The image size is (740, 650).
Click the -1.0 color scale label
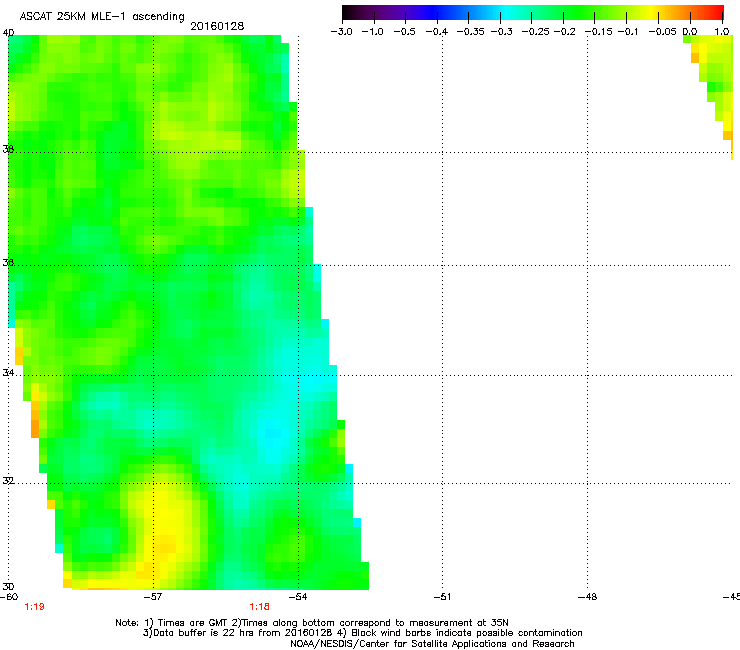click(372, 32)
